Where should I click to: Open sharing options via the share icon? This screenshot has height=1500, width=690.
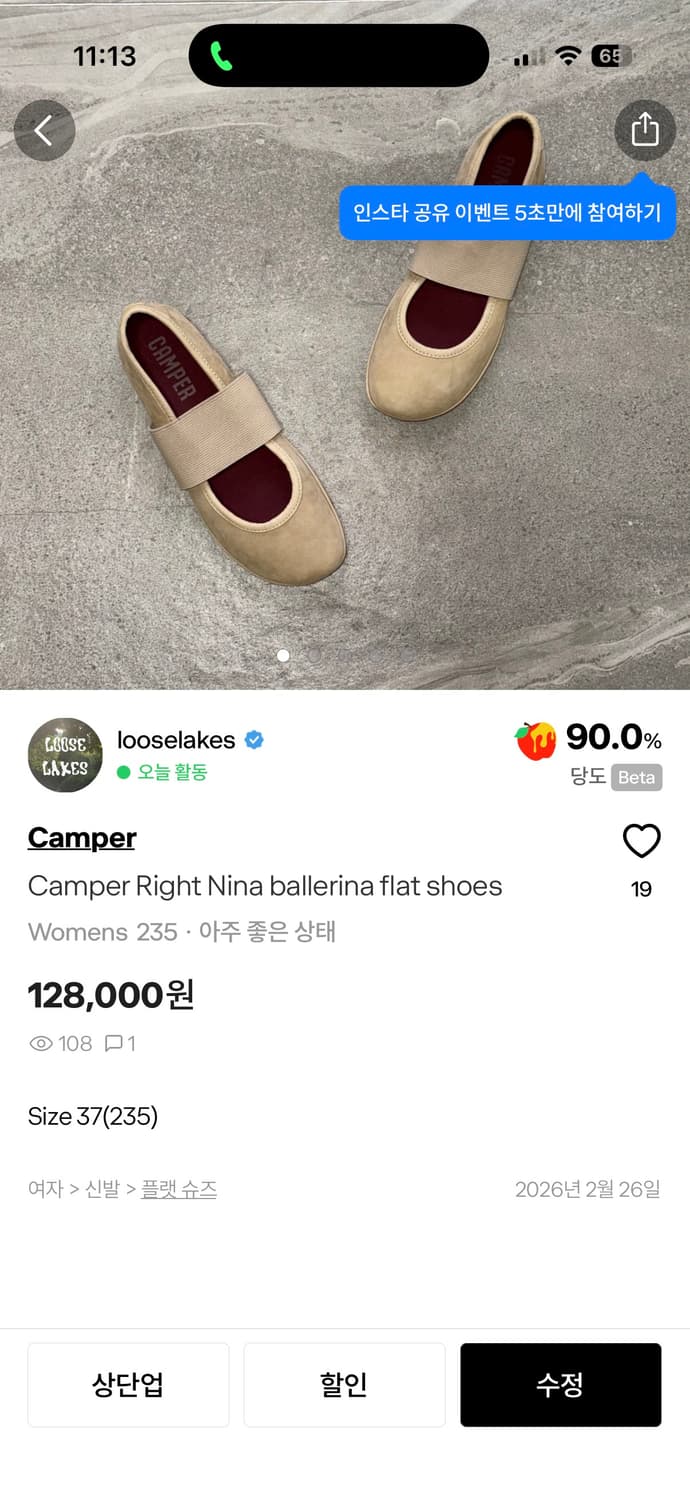coord(645,130)
